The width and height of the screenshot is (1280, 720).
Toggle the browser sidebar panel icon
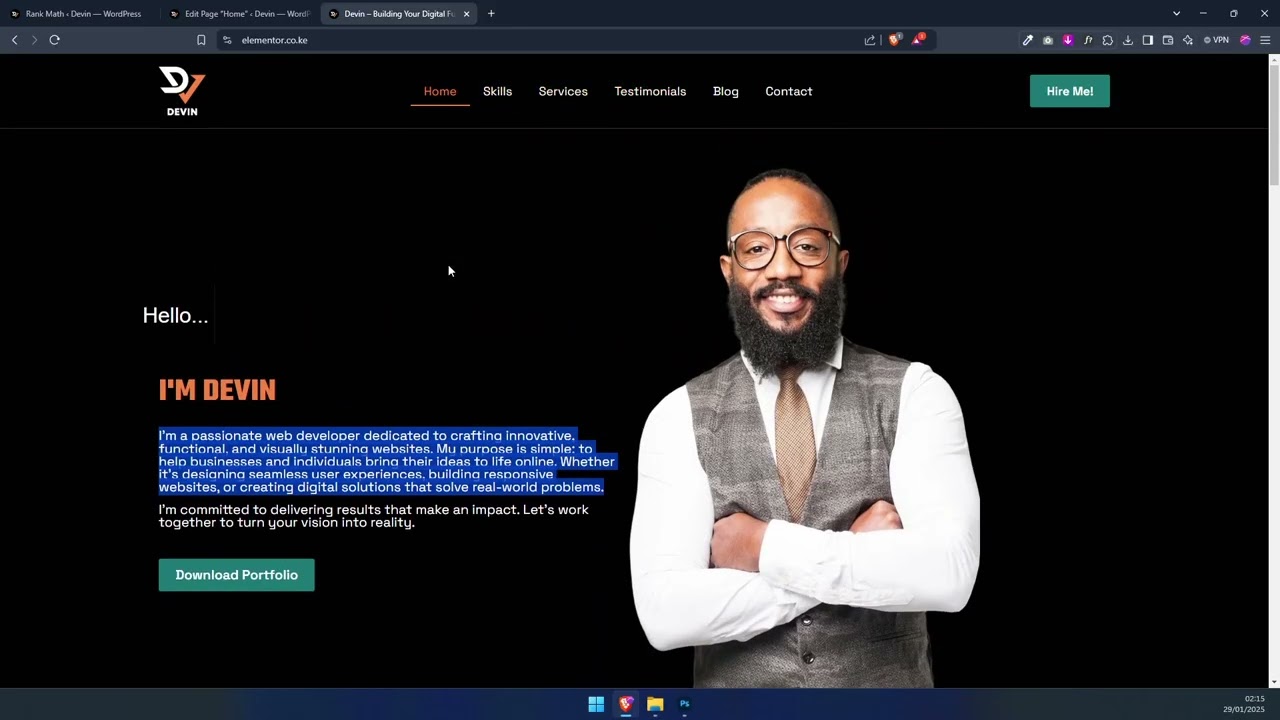[x=1147, y=40]
